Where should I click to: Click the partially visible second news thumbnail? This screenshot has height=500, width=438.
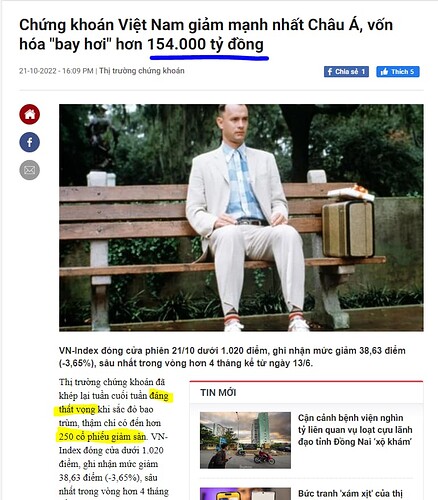click(x=245, y=494)
